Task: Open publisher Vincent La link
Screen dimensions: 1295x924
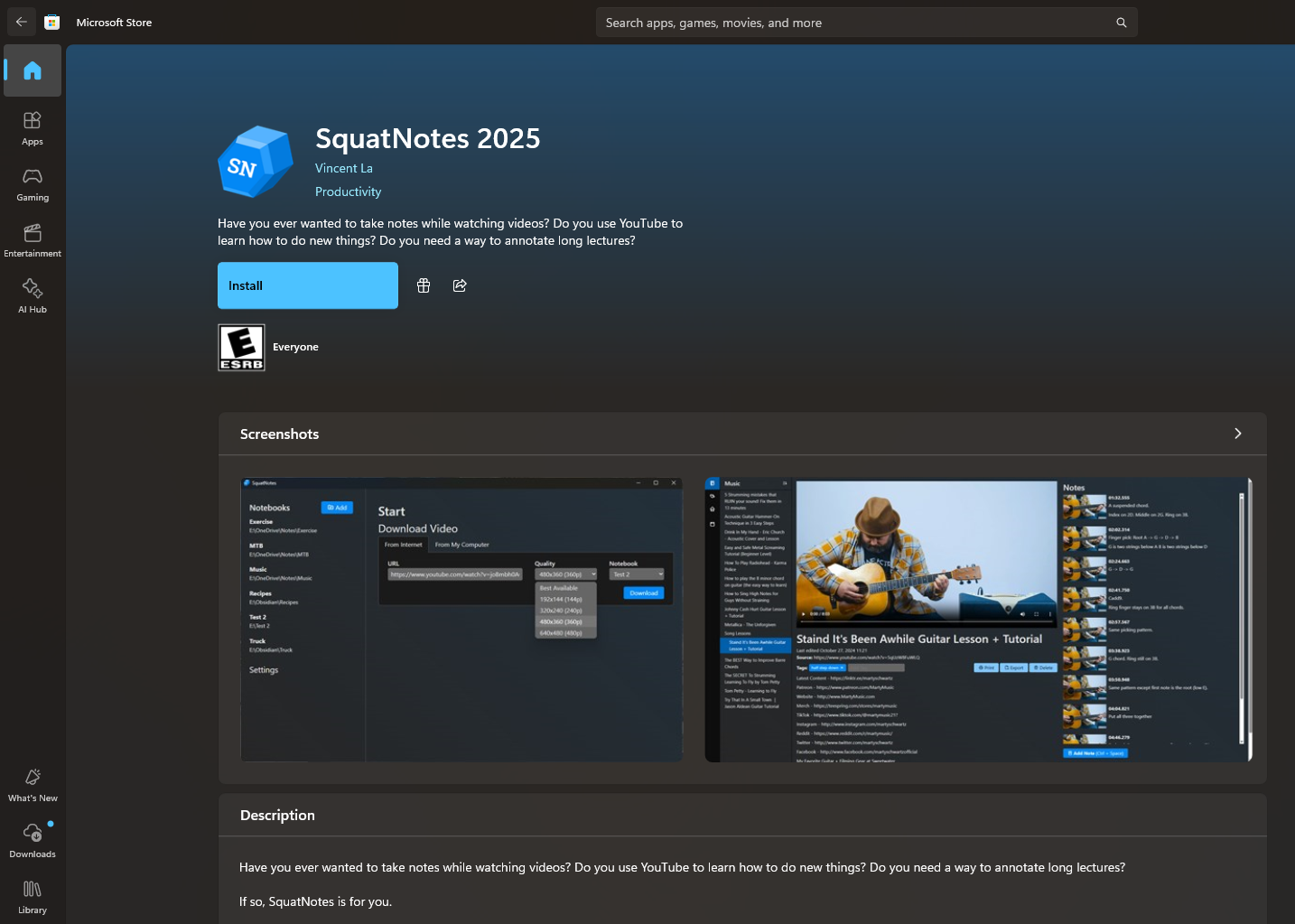Action: click(344, 168)
